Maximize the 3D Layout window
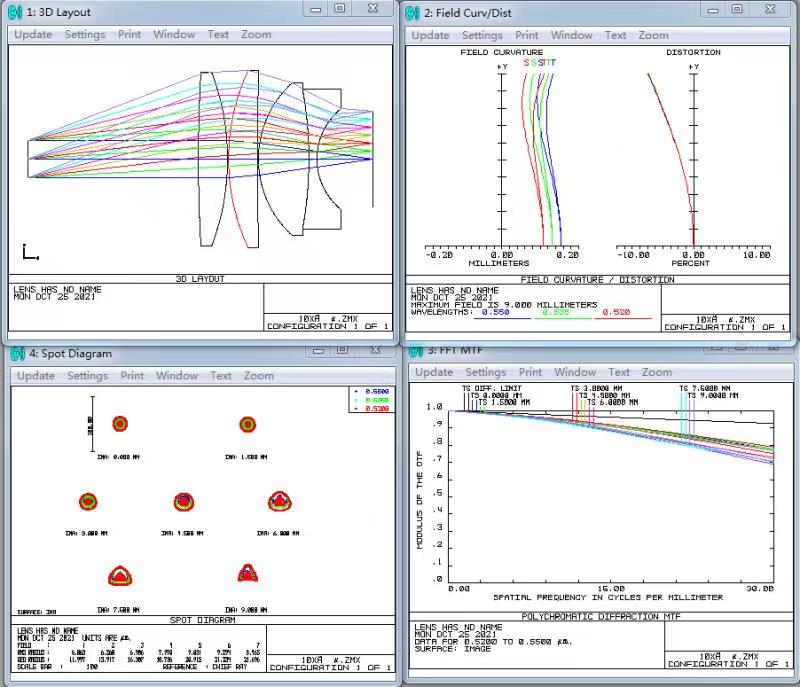This screenshot has height=687, width=800. coord(340,9)
